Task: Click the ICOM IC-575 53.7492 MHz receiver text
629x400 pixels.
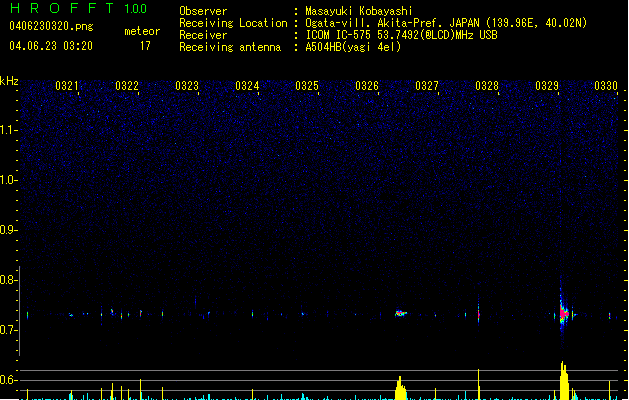Action: tap(401, 35)
